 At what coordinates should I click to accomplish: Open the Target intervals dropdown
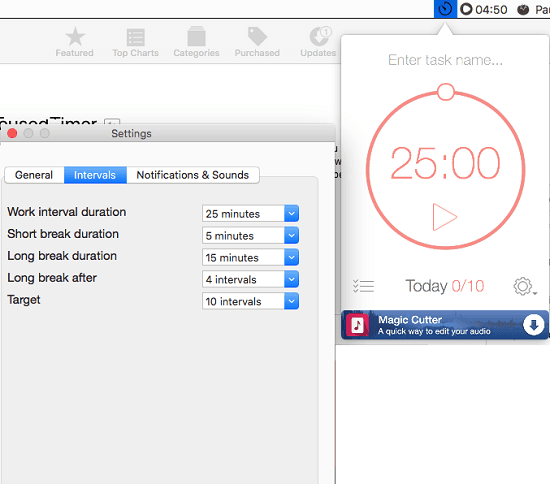click(x=250, y=301)
